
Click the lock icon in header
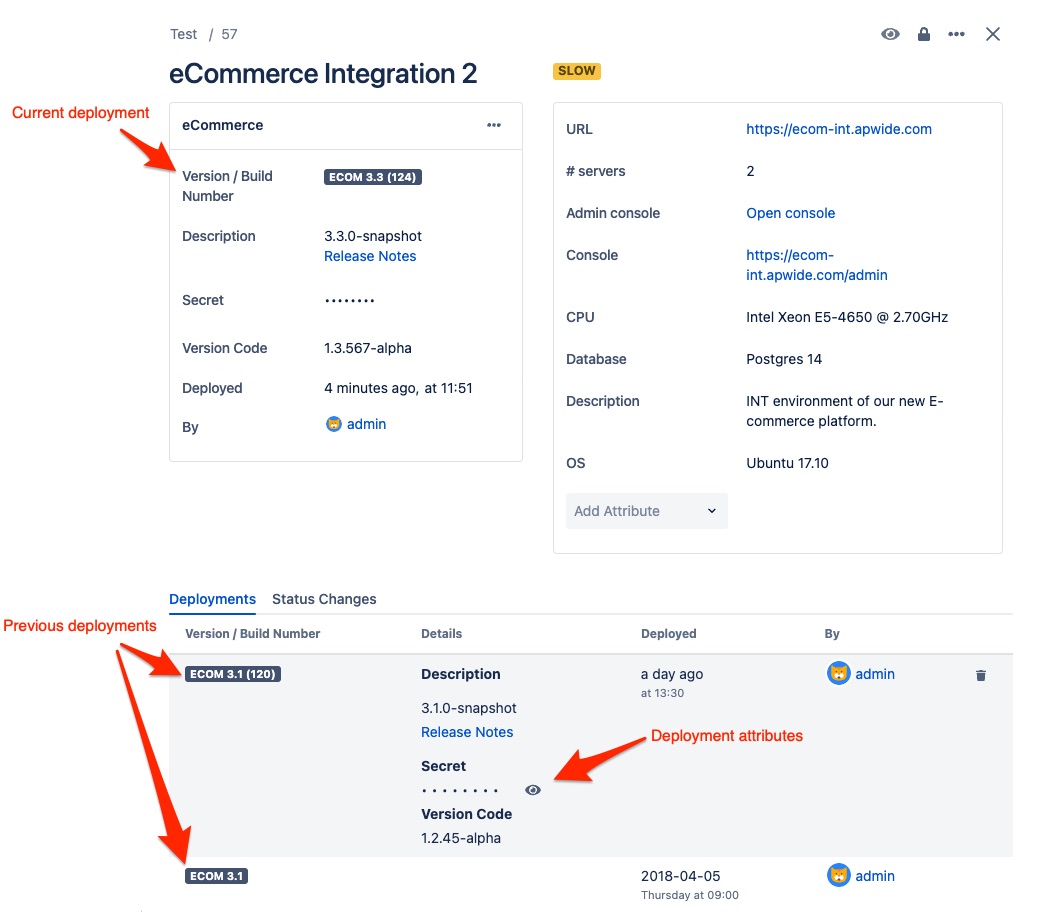tap(924, 34)
